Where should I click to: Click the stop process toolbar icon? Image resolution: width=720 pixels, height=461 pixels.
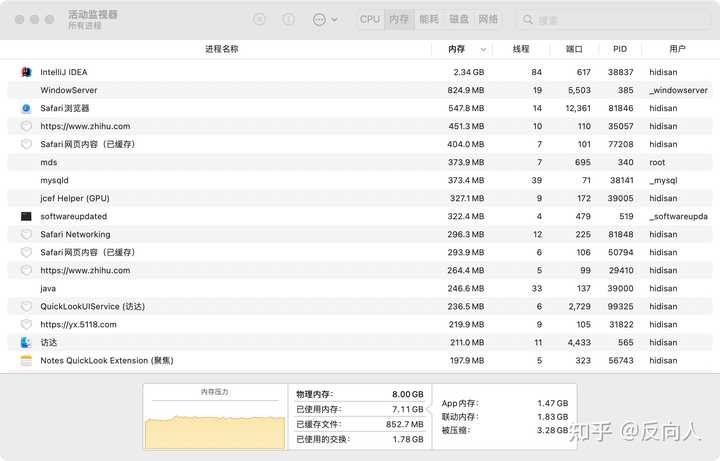[259, 19]
